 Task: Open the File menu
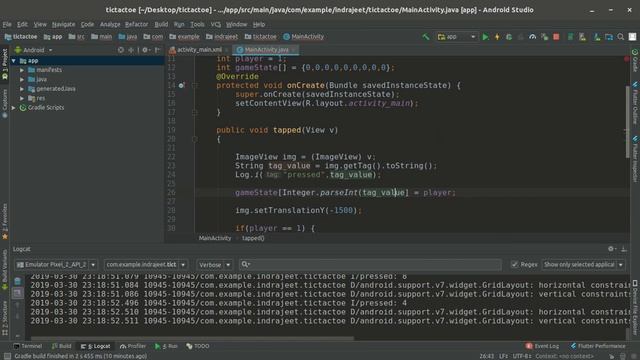pyautogui.click(x=7, y=24)
